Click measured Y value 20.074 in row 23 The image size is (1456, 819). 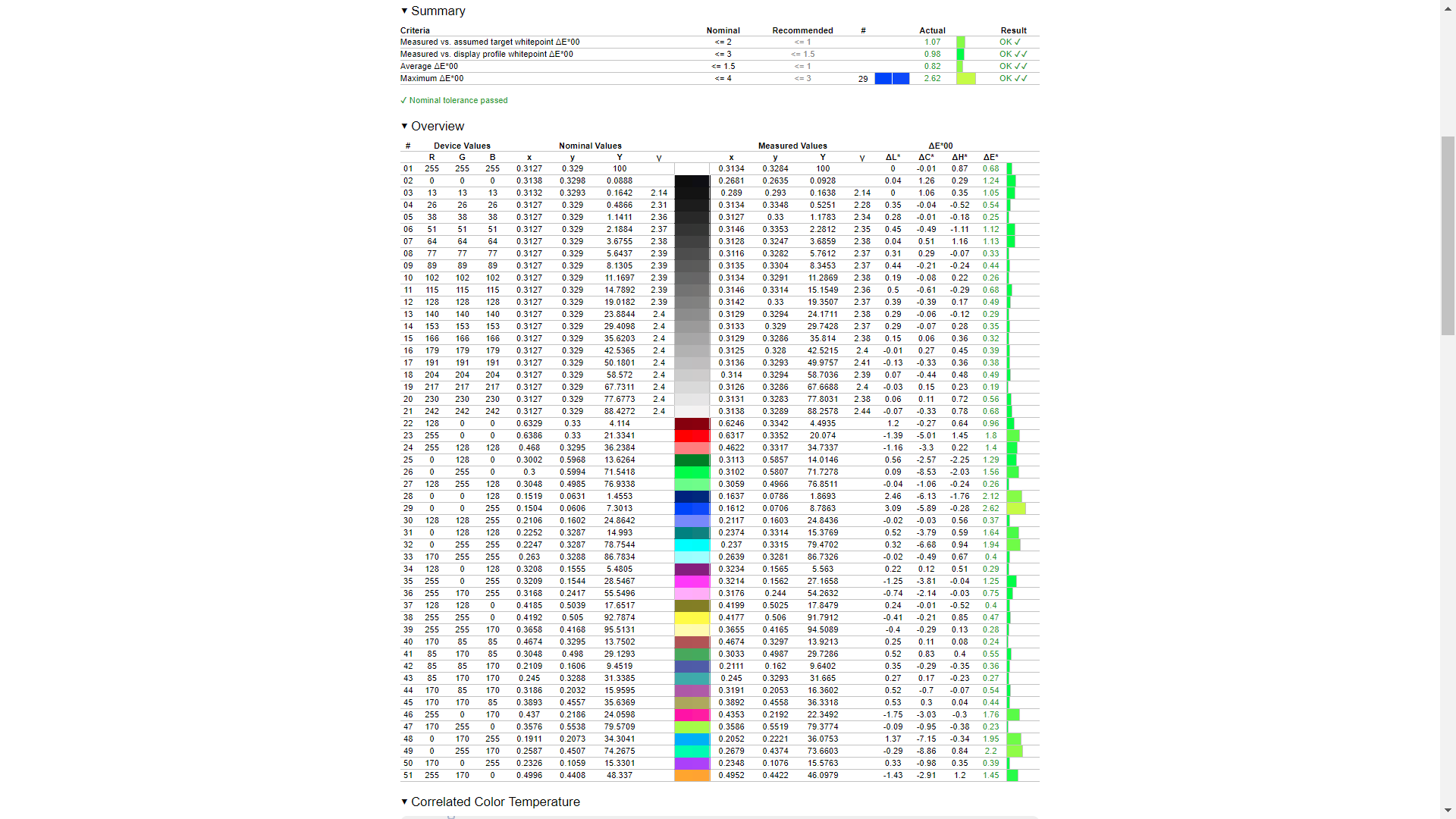[x=823, y=436]
